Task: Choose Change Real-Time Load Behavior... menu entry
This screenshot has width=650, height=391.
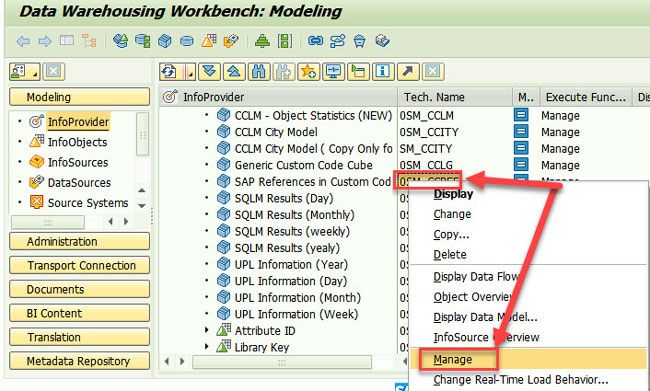Action: (521, 379)
